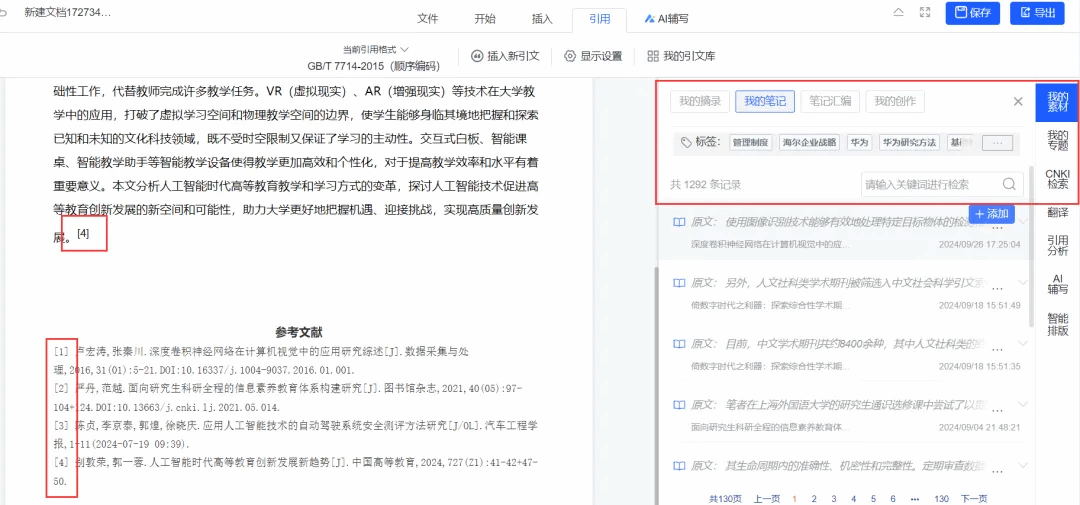
Task: Click the 保存 (Save) button
Action: pyautogui.click(x=972, y=13)
